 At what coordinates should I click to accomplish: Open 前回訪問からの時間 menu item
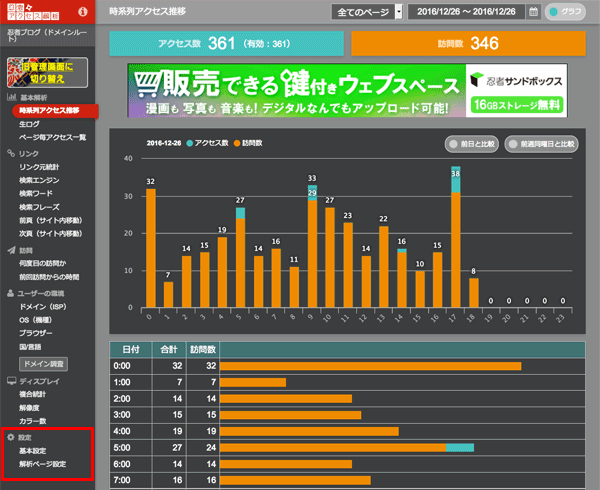point(49,277)
